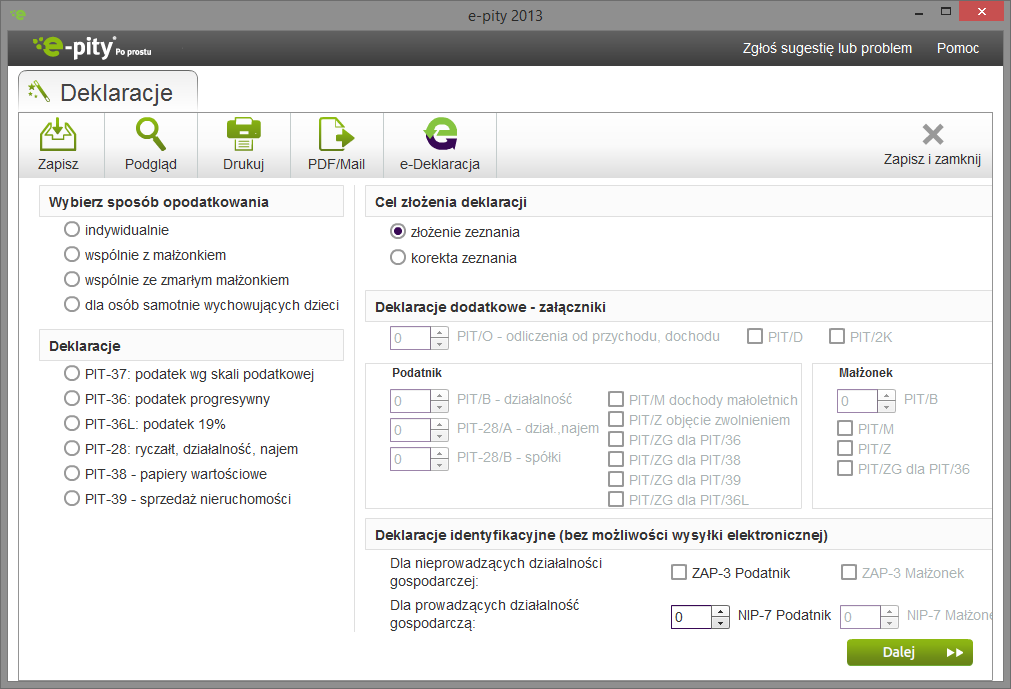1011x689 pixels.
Task: Choose dla osób samotnie wychowujących dzieci
Action: click(x=72, y=304)
